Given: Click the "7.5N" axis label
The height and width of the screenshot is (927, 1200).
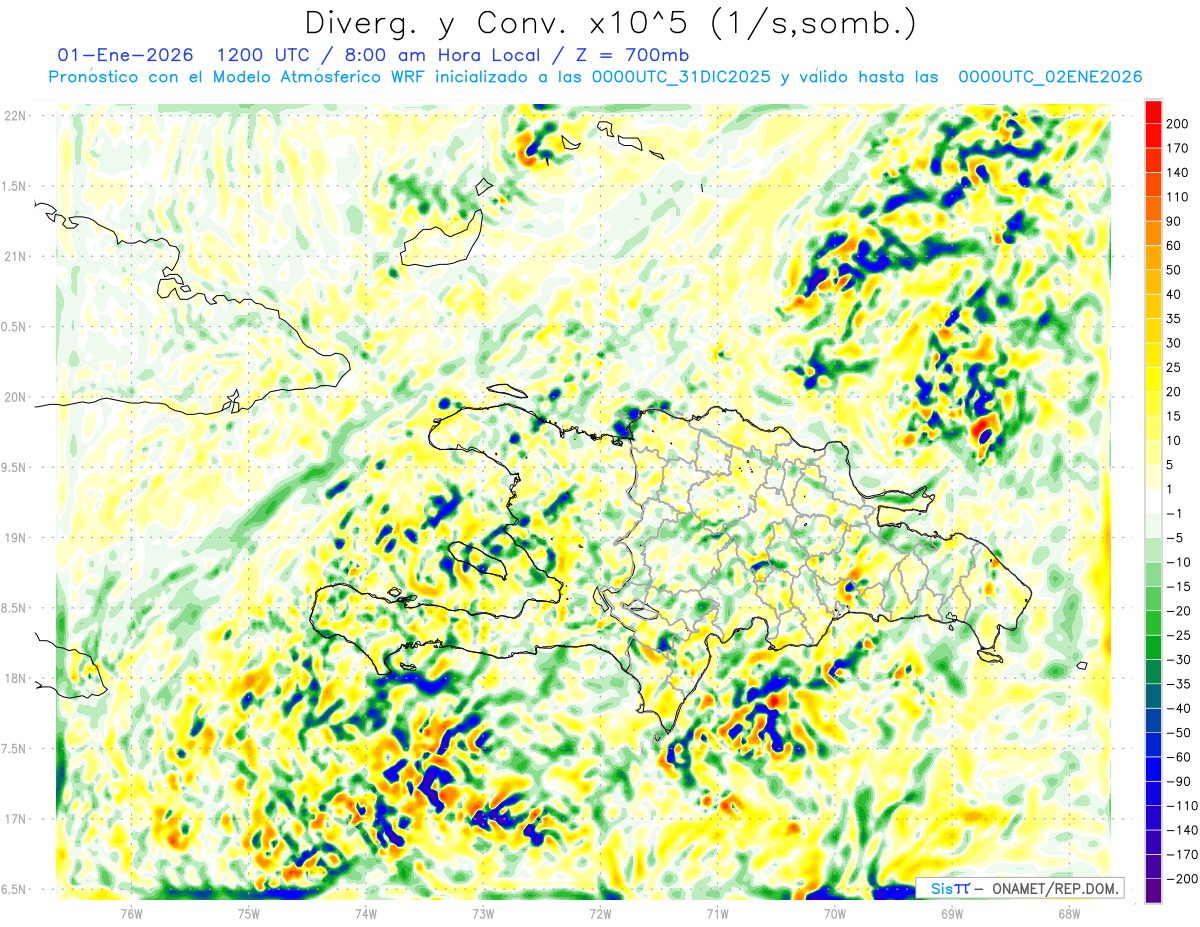Looking at the screenshot, I should coord(15,748).
